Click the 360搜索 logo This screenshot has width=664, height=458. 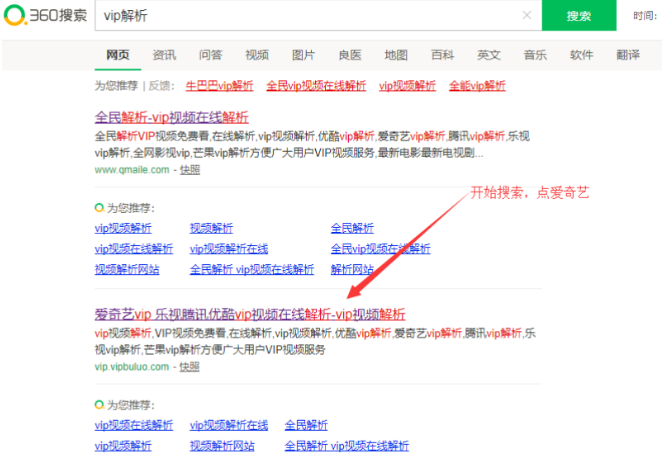click(45, 15)
